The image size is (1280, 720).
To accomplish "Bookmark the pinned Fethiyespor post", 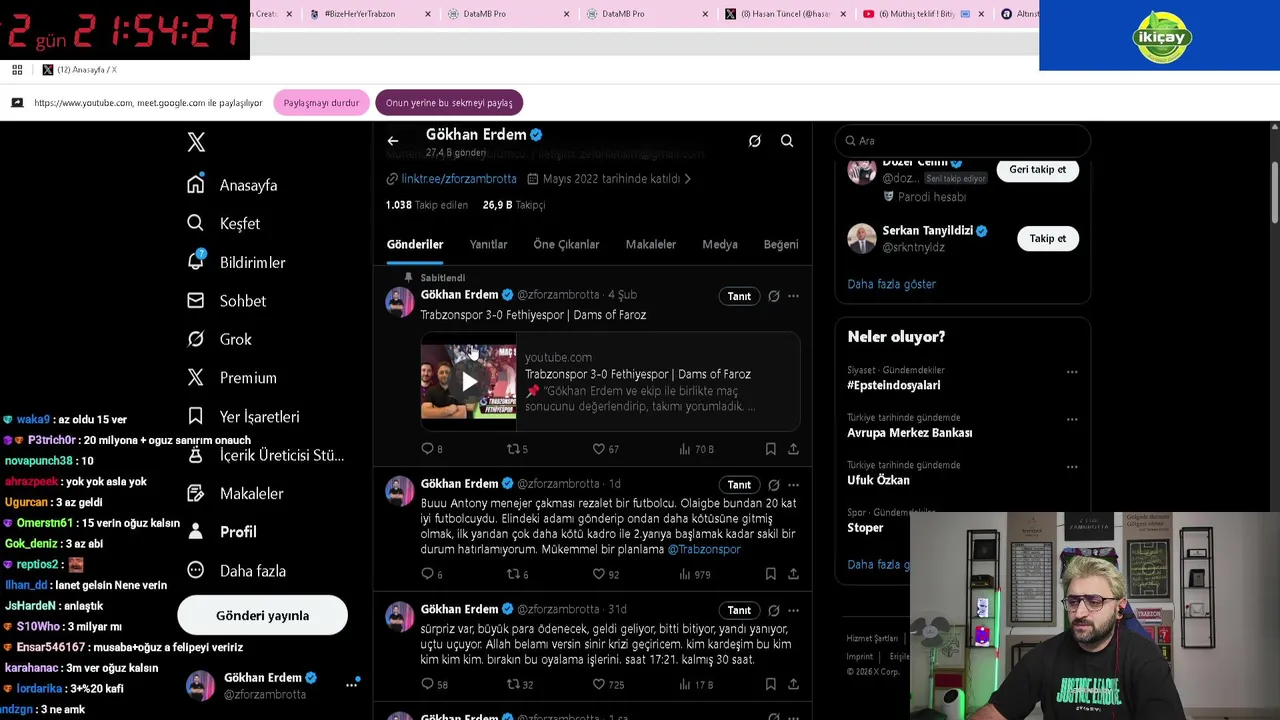I will [x=771, y=449].
